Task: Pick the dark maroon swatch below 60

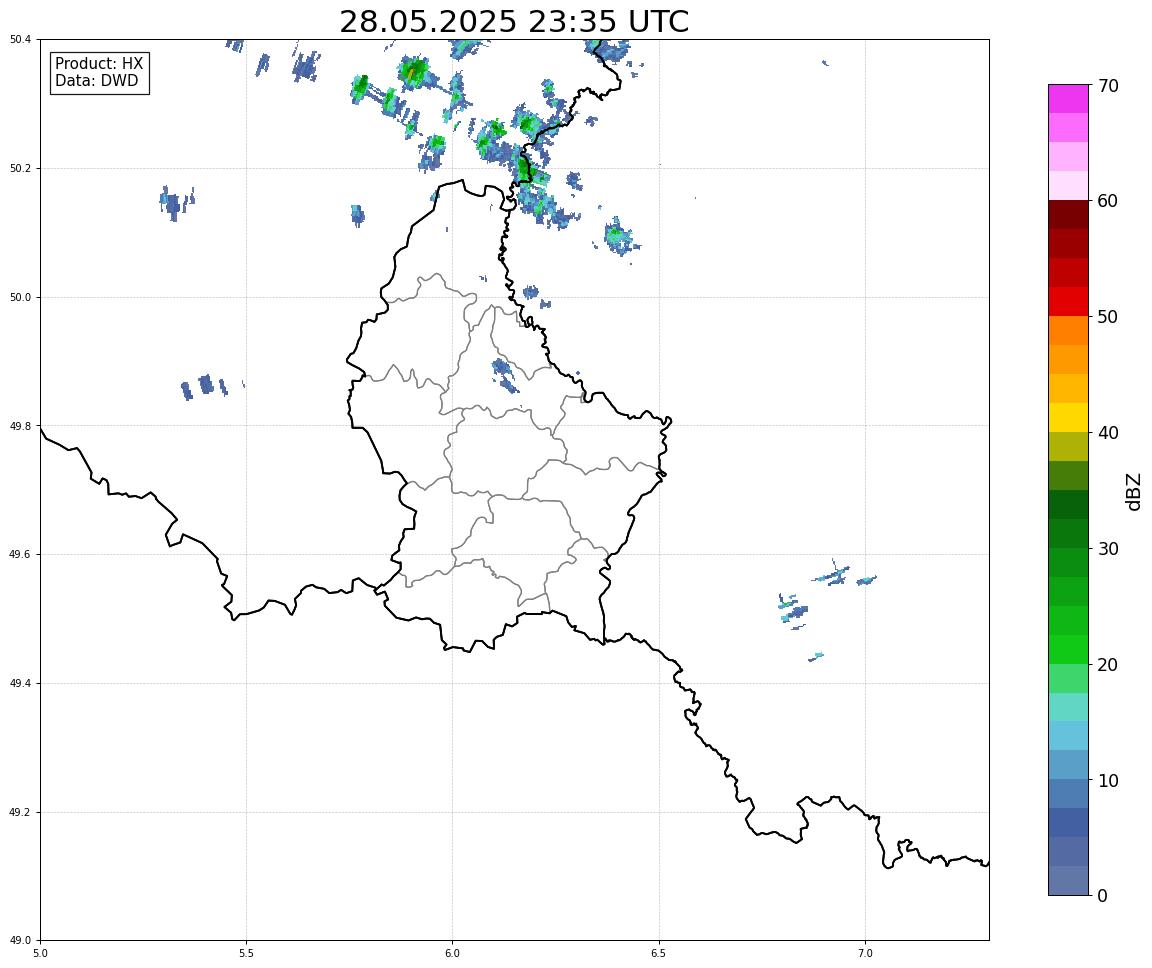Action: [1068, 214]
